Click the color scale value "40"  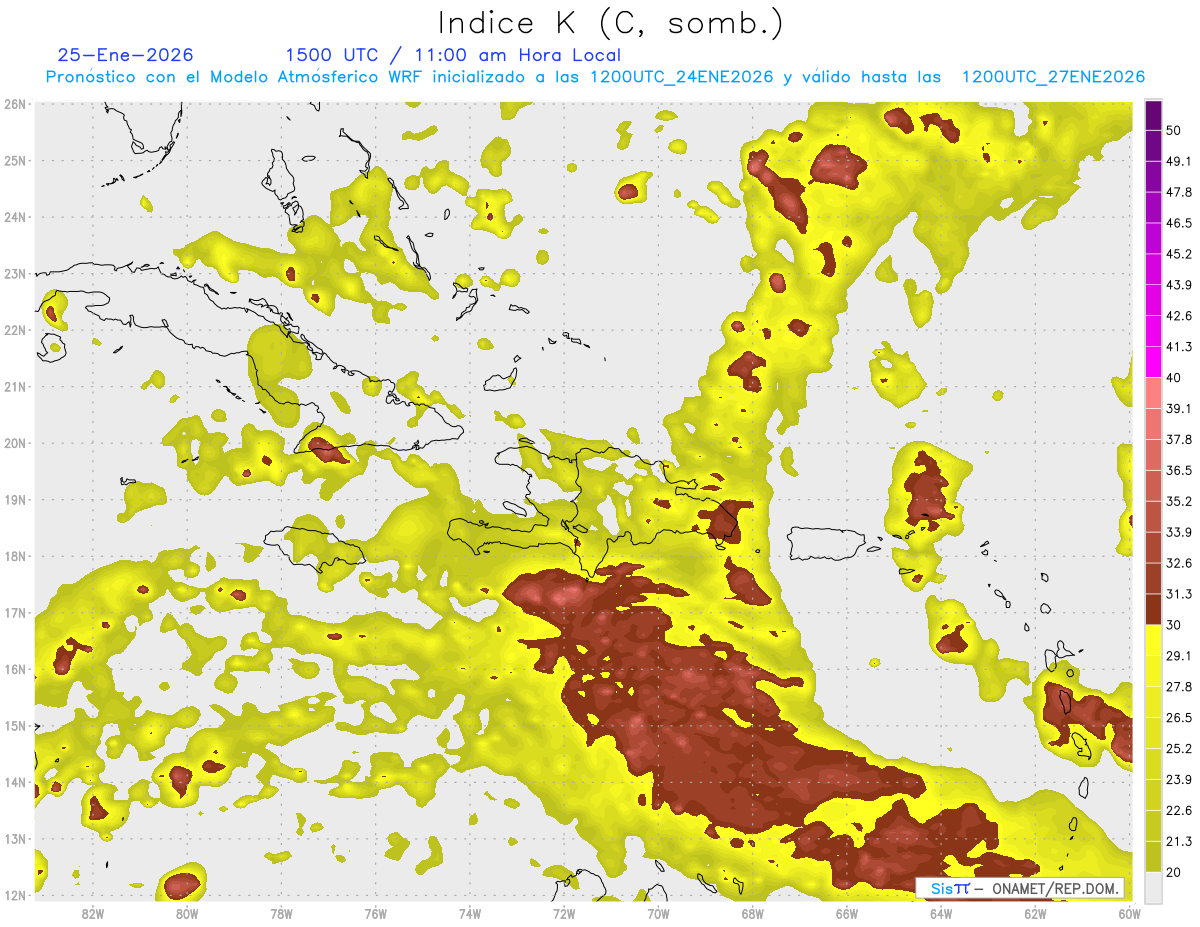[x=1174, y=378]
